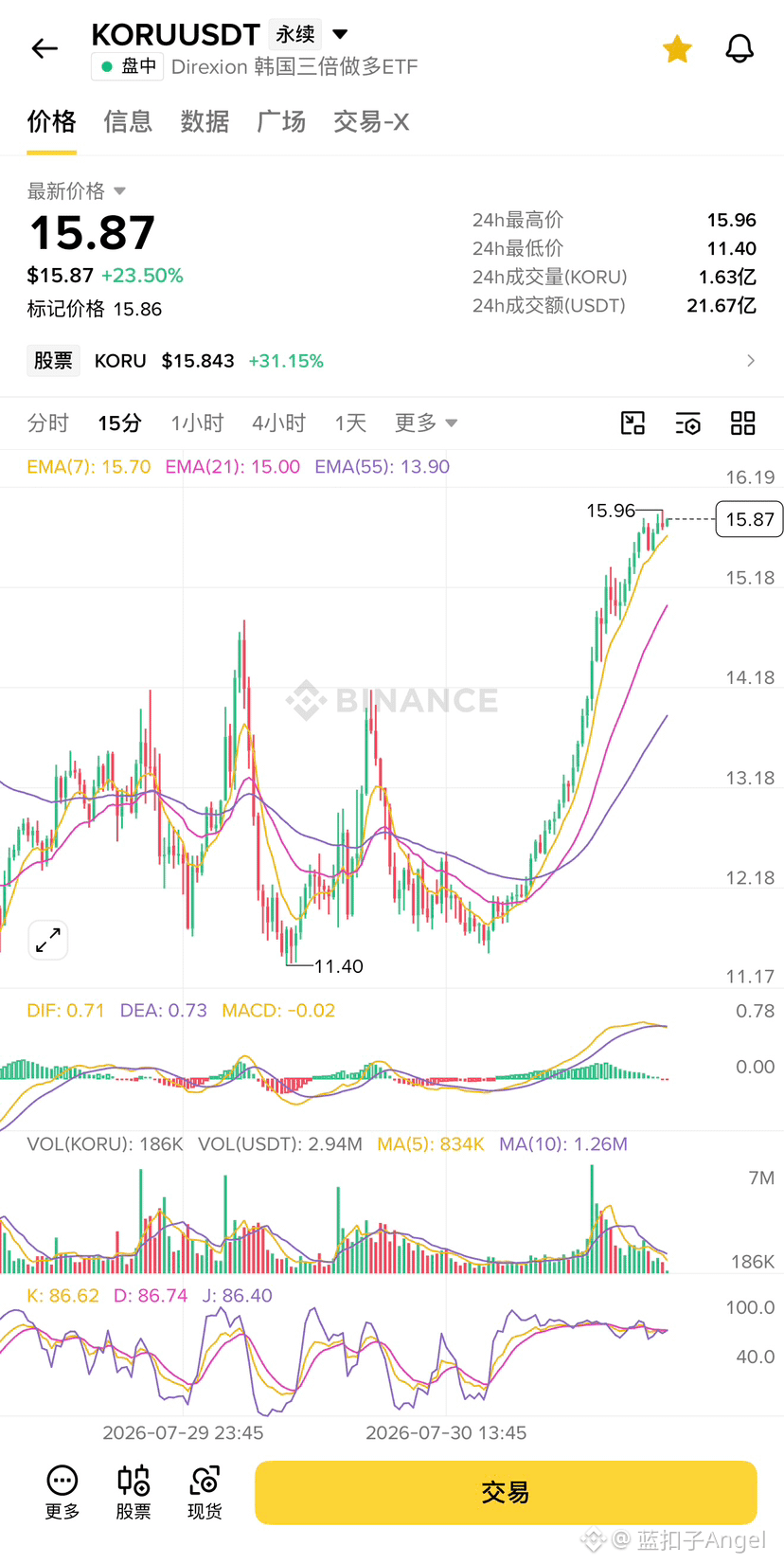This screenshot has height=1564, width=784.
Task: Open the chart indicator settings icon
Action: (688, 422)
